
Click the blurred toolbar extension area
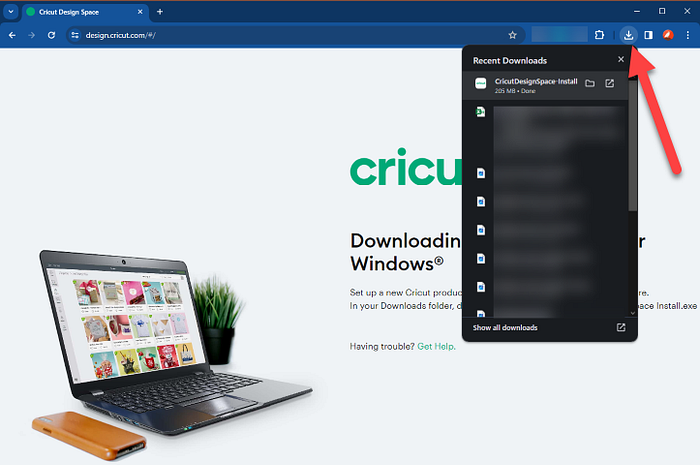[559, 34]
